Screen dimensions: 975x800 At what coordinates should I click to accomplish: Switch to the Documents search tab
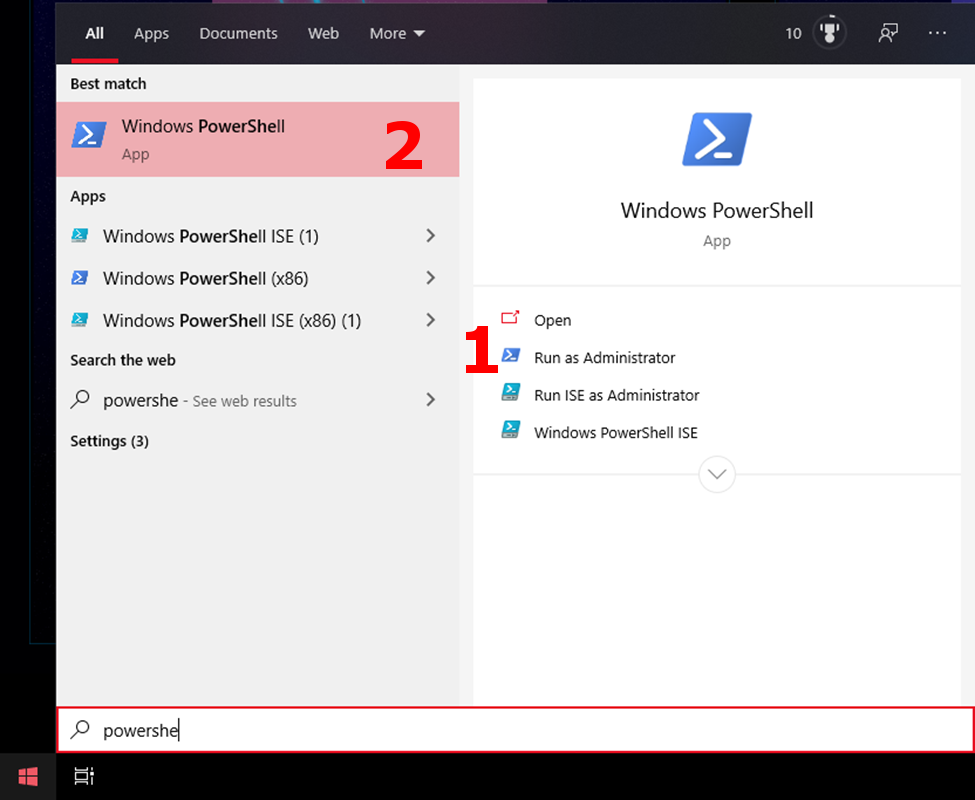pyautogui.click(x=238, y=33)
